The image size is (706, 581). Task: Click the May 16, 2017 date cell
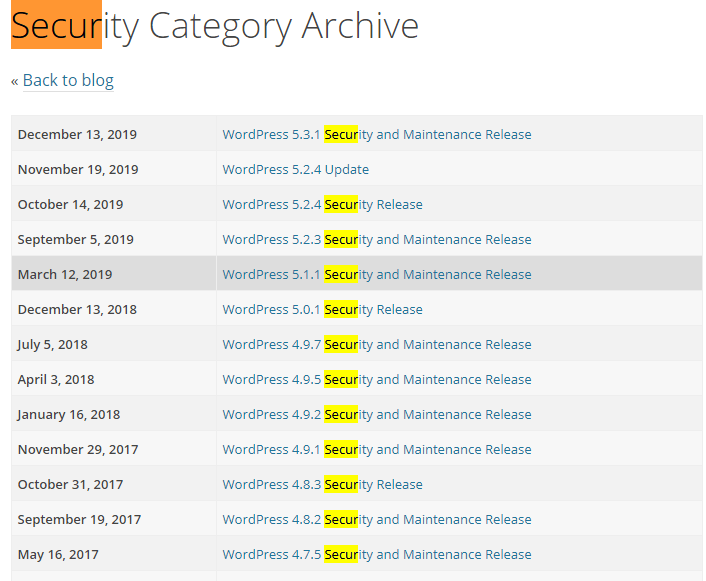(x=113, y=554)
